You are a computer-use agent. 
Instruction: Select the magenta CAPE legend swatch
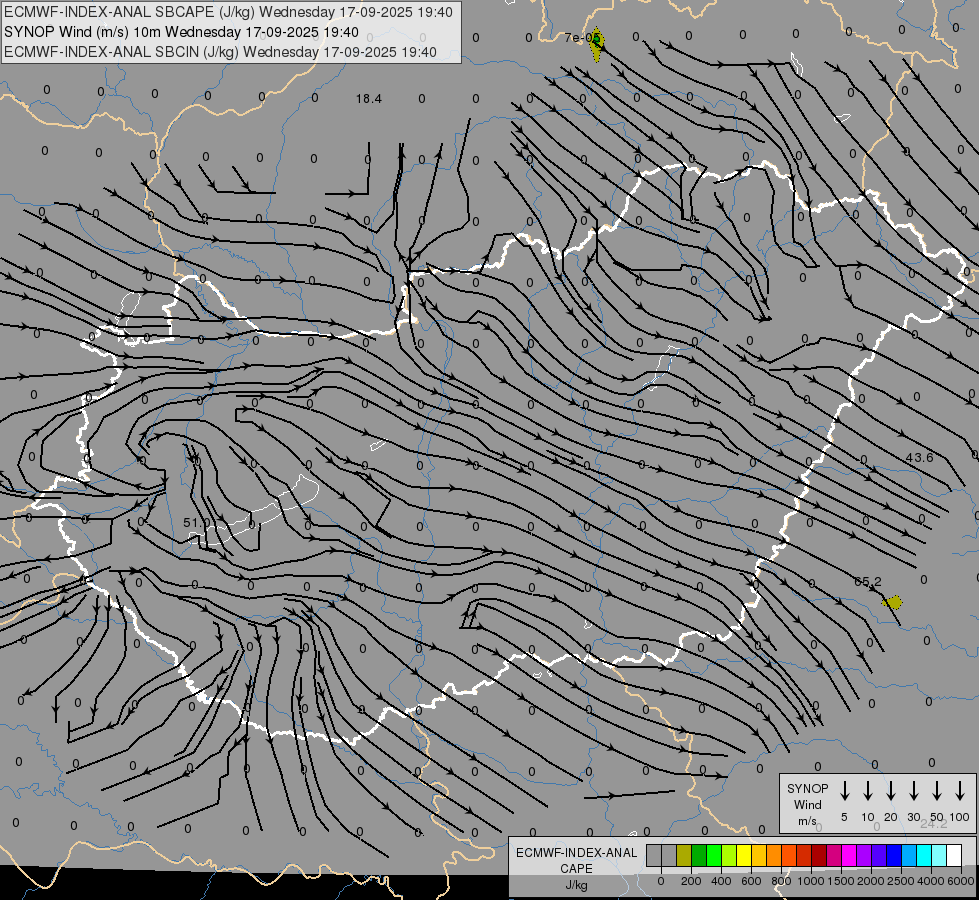849,855
